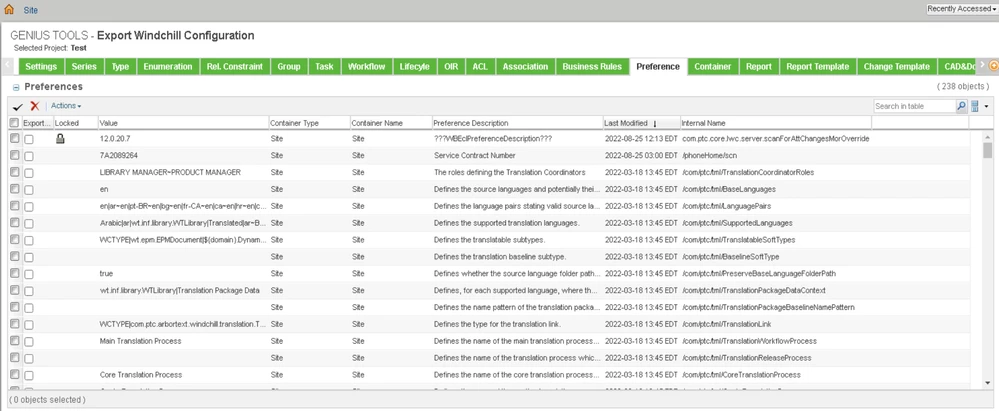The image size is (999, 411).
Task: Sort by Internal Name column header
Action: (775, 123)
